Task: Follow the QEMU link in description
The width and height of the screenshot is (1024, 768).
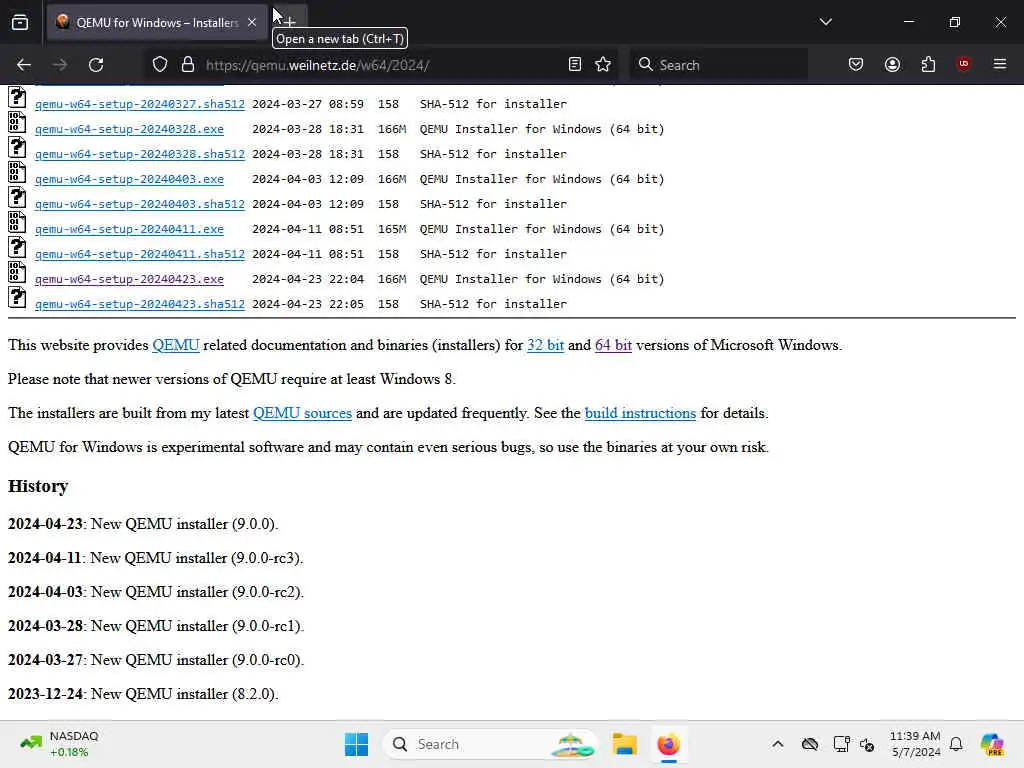Action: (176, 345)
